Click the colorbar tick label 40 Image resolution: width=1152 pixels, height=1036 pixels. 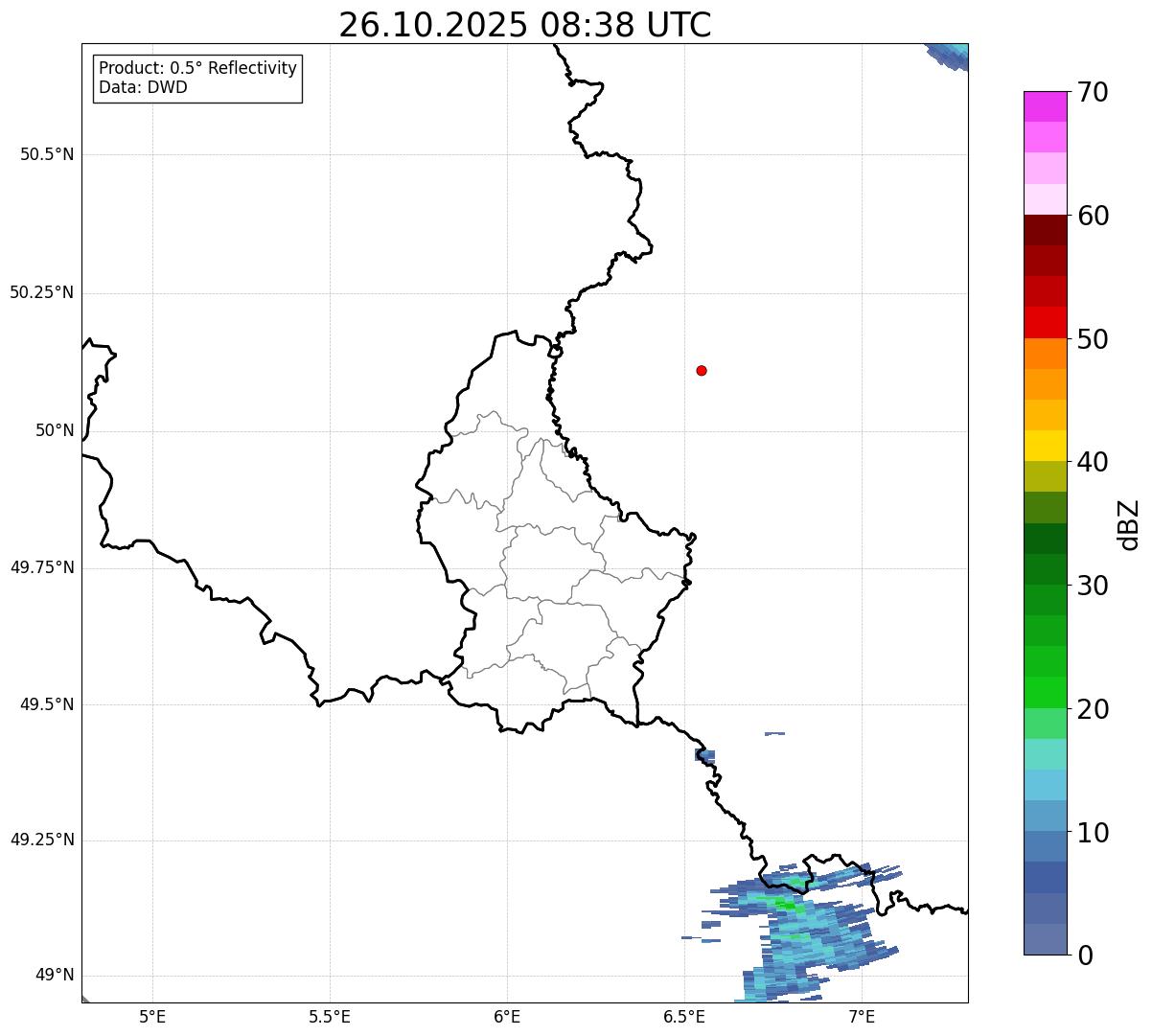[x=1093, y=462]
